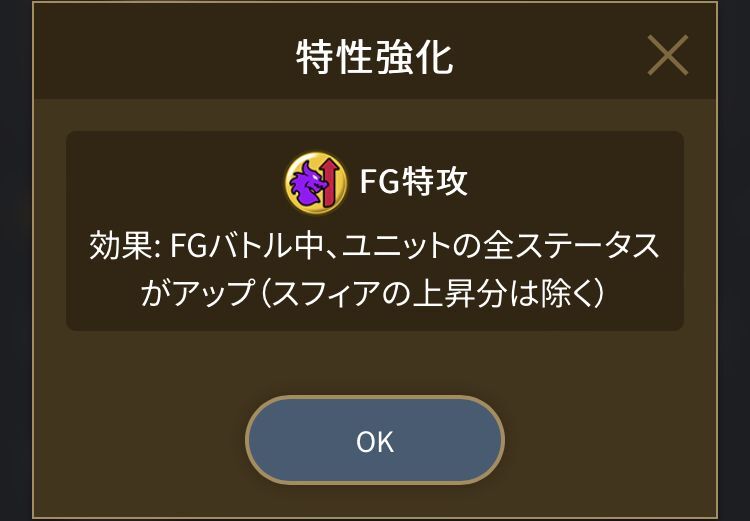Screen dimensions: 750x521
Task: Confirm with the OK button
Action: point(375,440)
